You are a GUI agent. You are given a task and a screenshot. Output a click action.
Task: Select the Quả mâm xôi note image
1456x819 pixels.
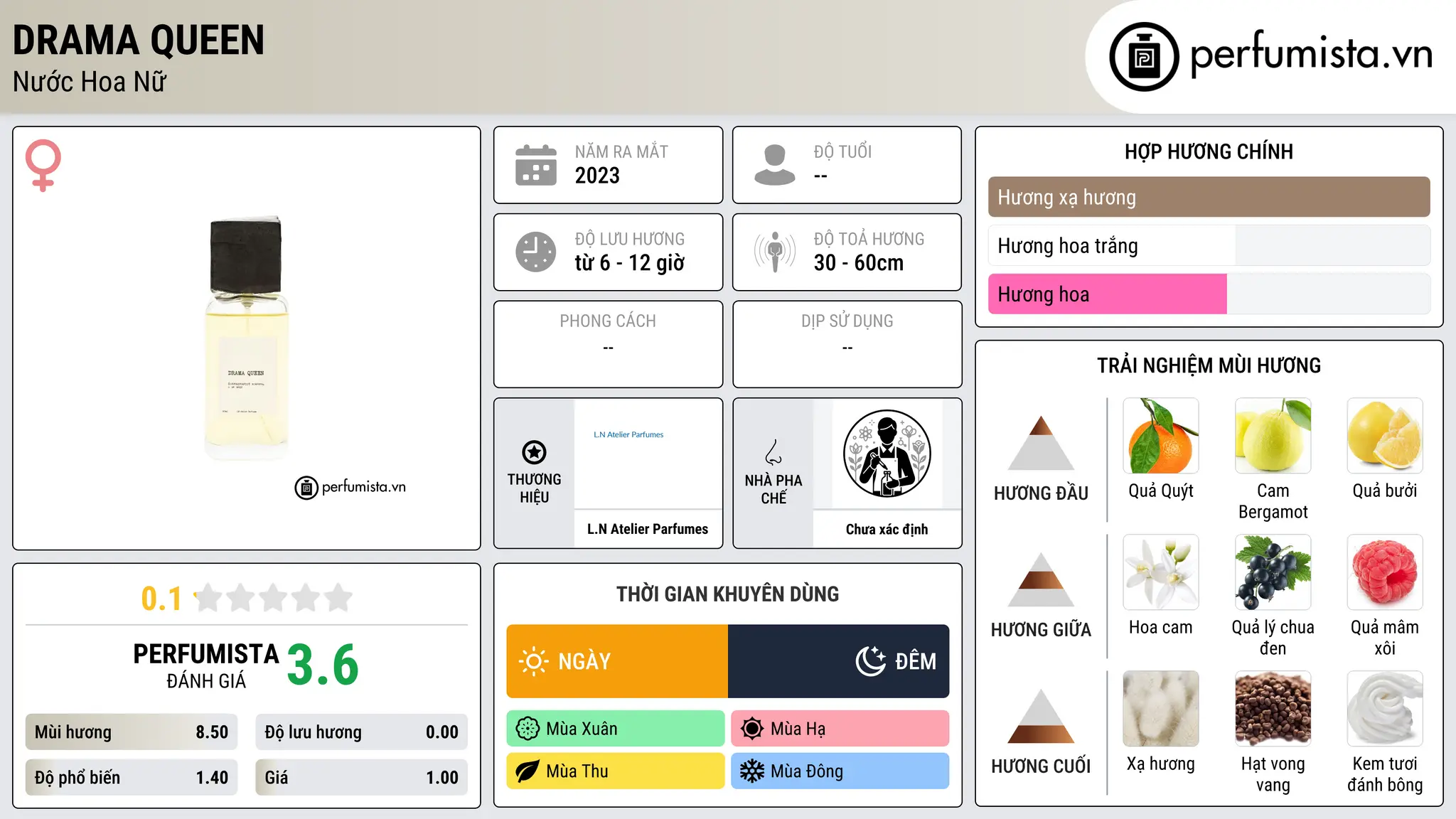1385,572
